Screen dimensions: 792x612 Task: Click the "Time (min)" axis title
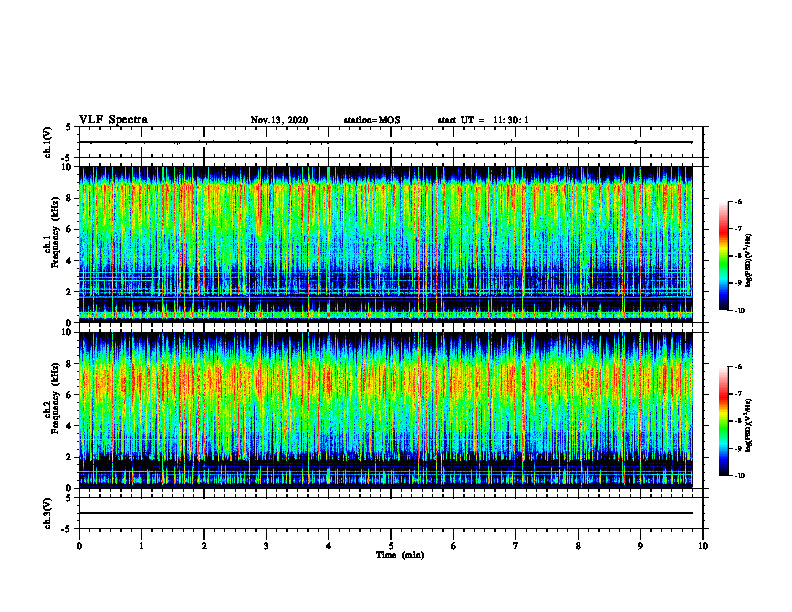click(x=400, y=555)
